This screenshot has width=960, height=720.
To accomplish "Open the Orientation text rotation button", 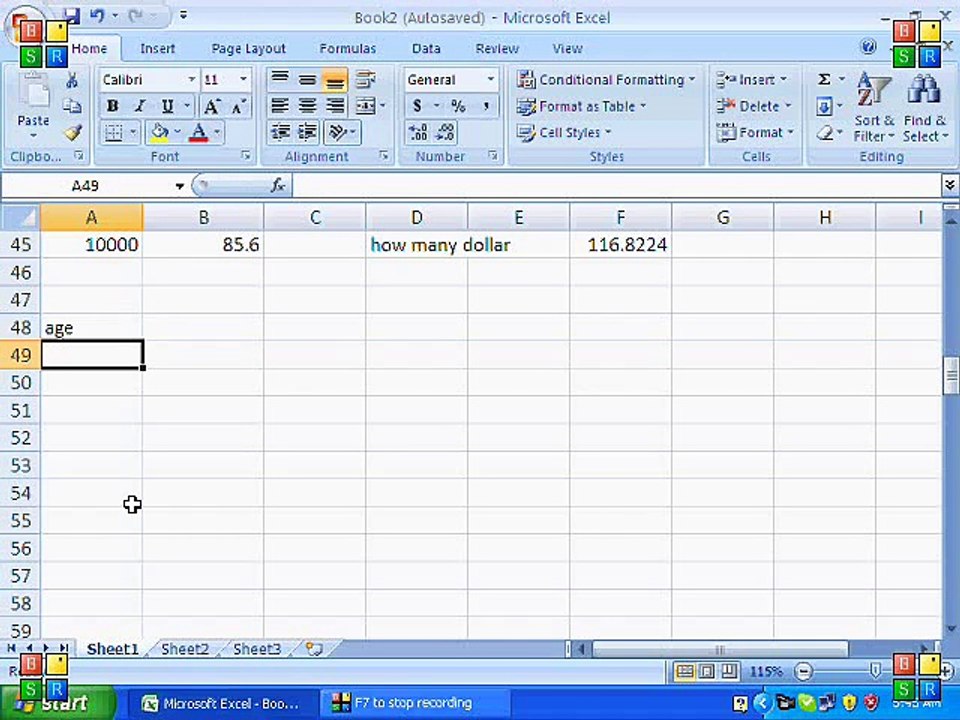I will point(338,132).
